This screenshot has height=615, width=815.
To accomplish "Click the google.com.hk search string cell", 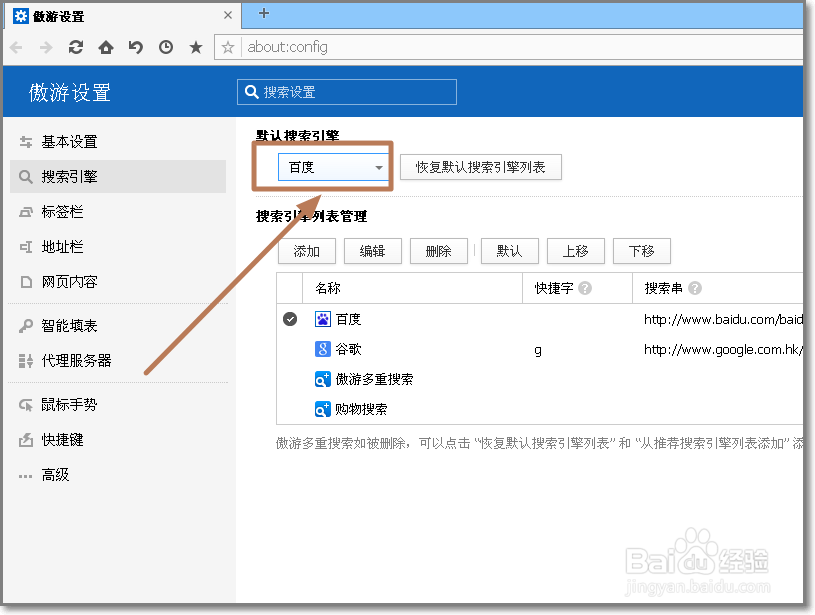I will pyautogui.click(x=723, y=349).
